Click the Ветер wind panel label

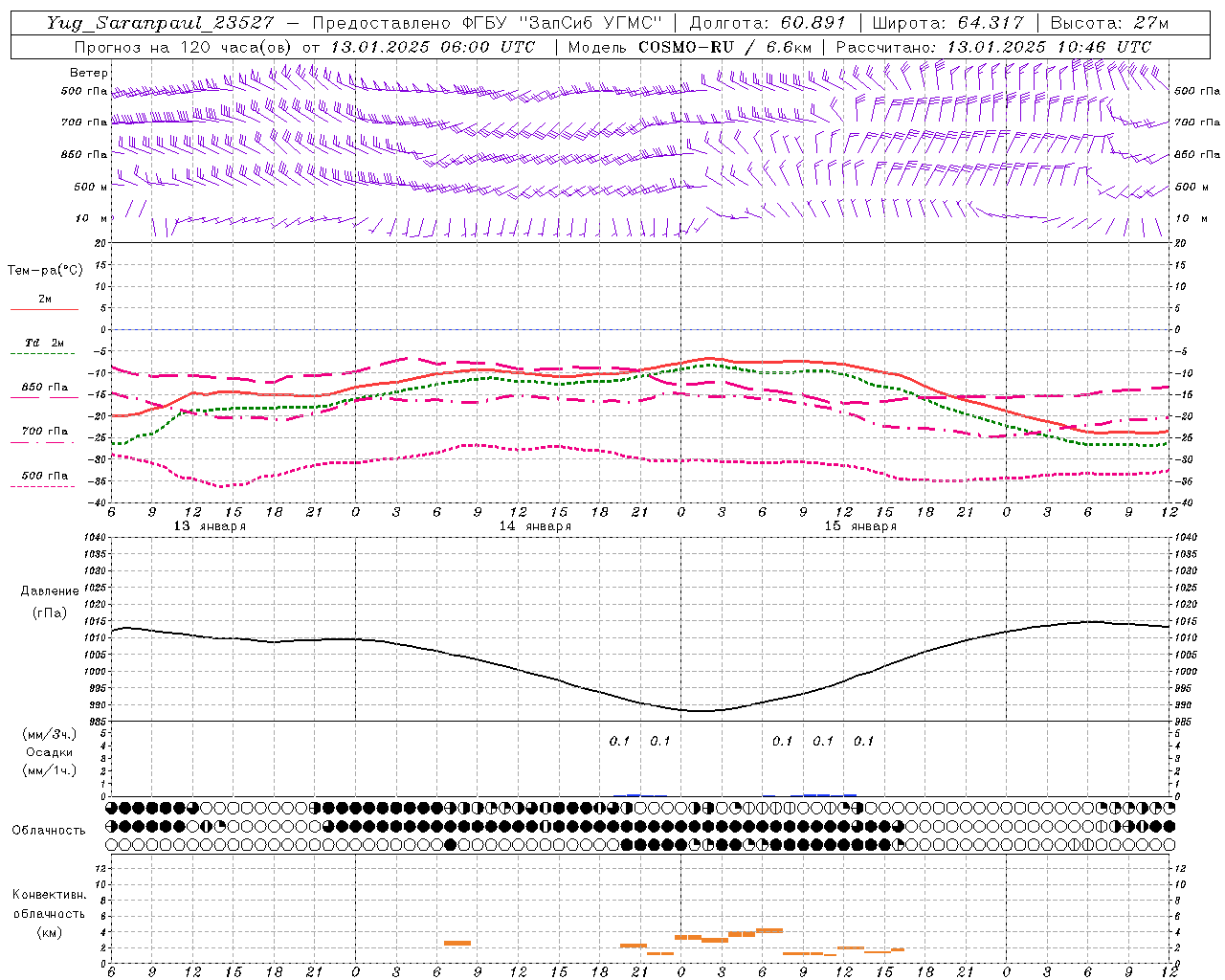89,73
